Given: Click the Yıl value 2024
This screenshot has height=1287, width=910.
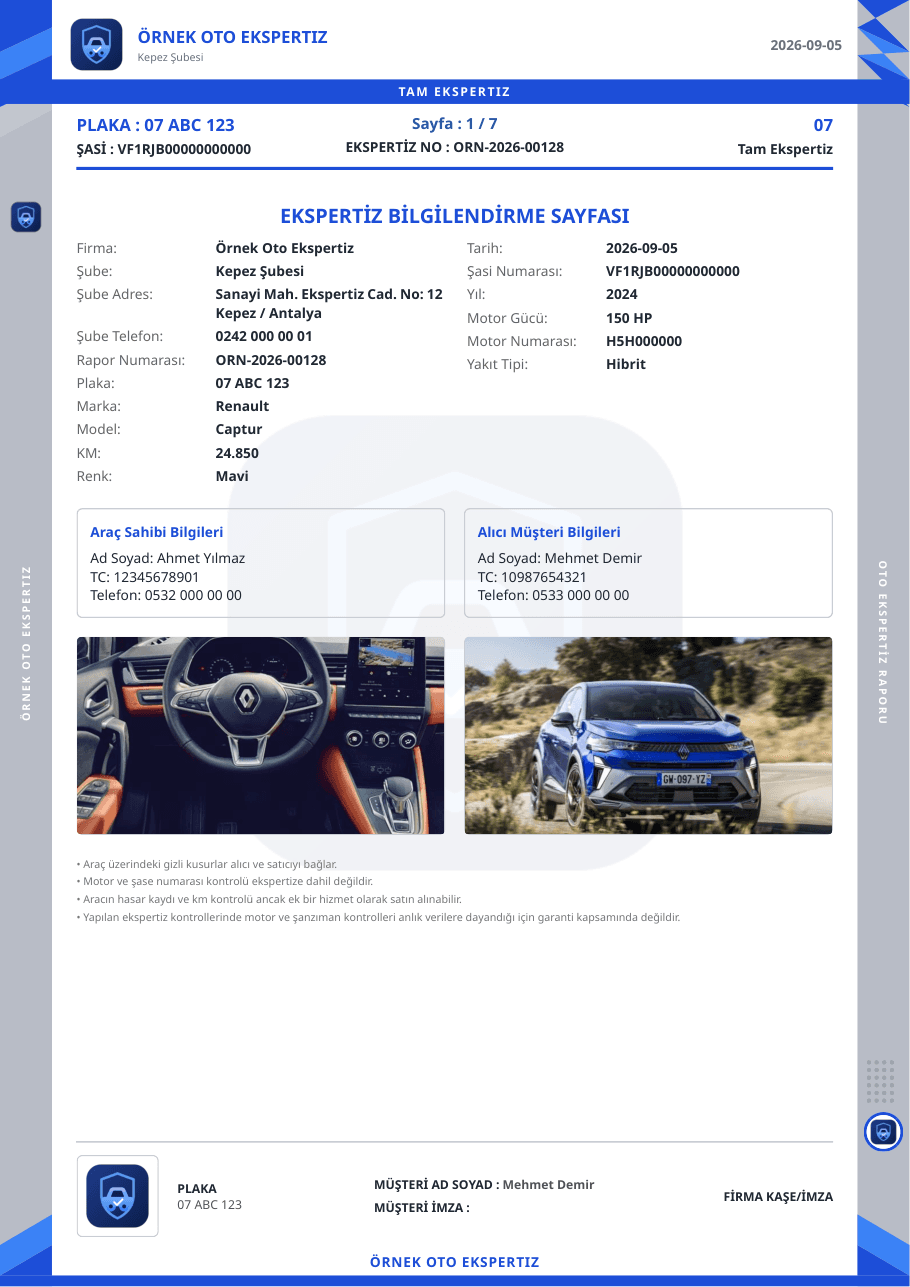Looking at the screenshot, I should click(622, 294).
